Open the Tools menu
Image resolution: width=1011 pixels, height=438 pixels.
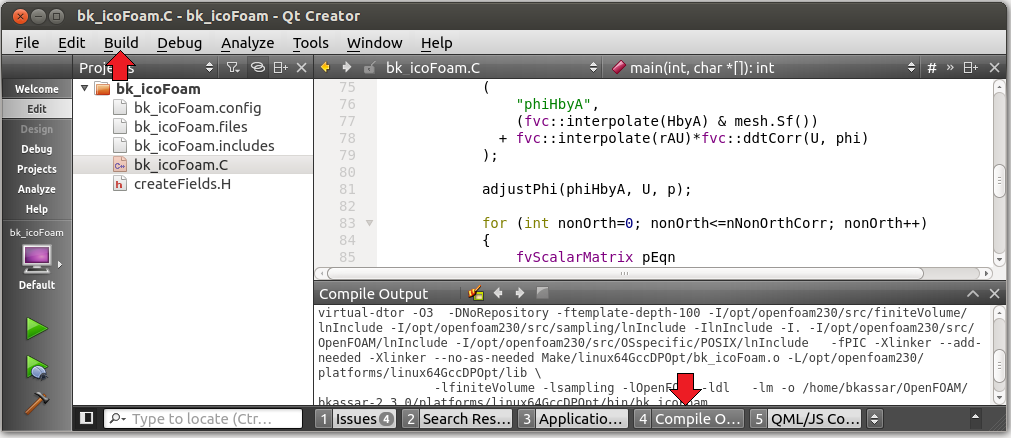311,43
